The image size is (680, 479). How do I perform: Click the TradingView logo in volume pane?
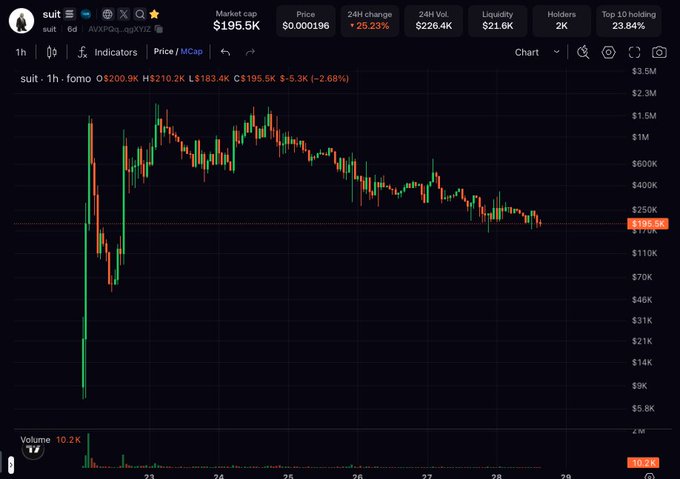[x=33, y=450]
